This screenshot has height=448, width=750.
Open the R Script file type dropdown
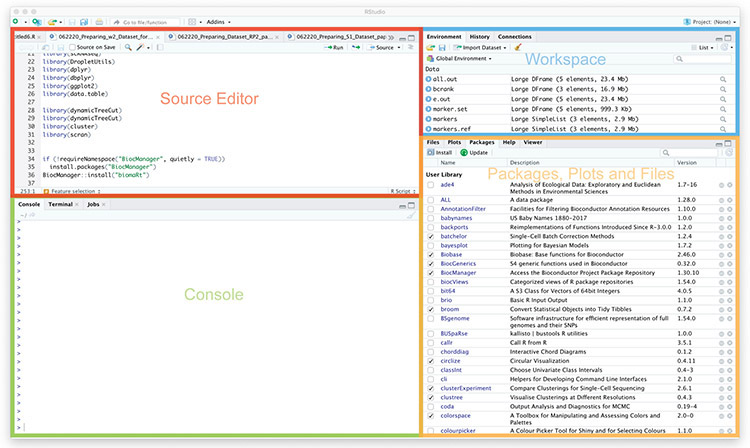pyautogui.click(x=403, y=191)
